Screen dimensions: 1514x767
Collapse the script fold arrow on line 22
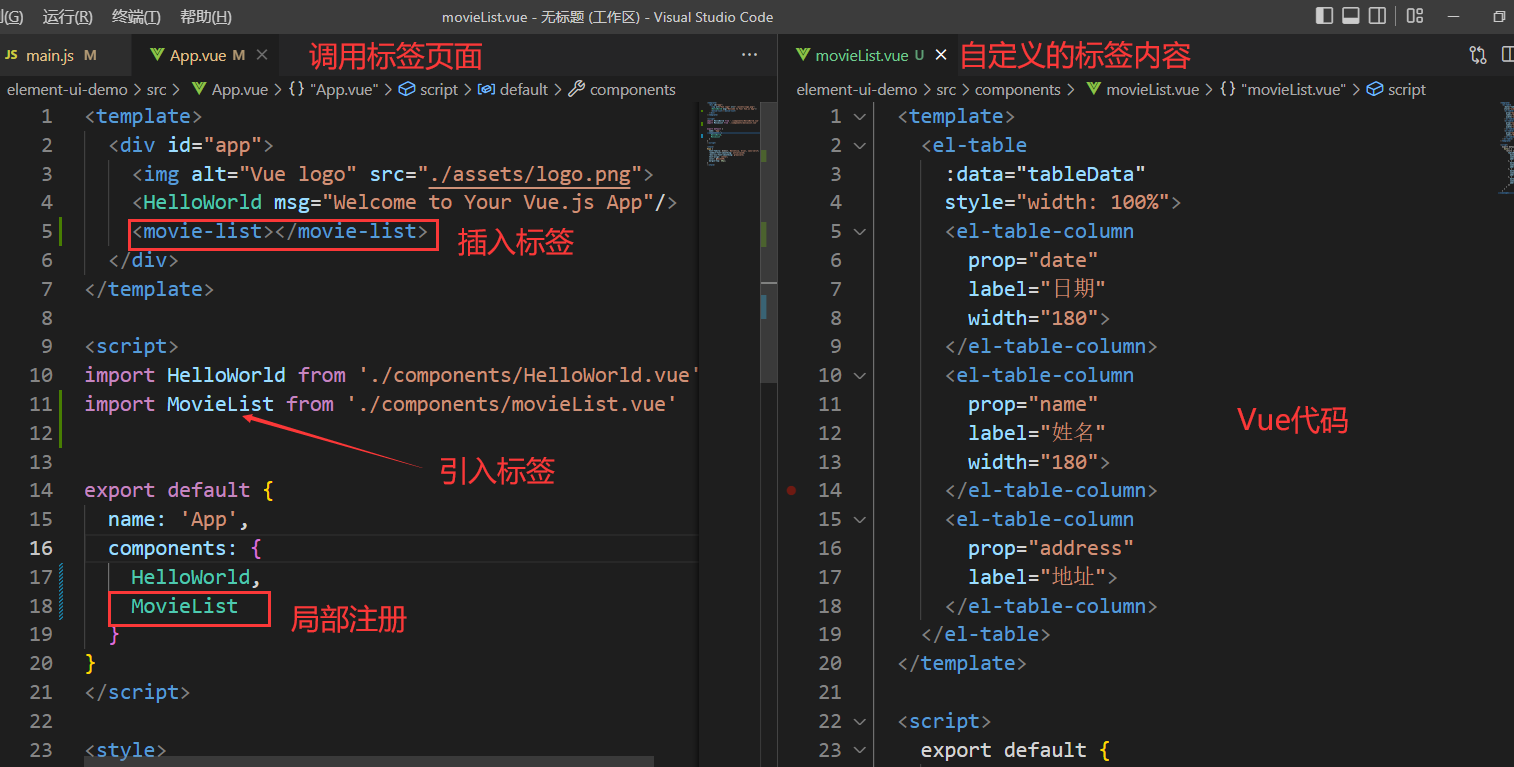(859, 722)
